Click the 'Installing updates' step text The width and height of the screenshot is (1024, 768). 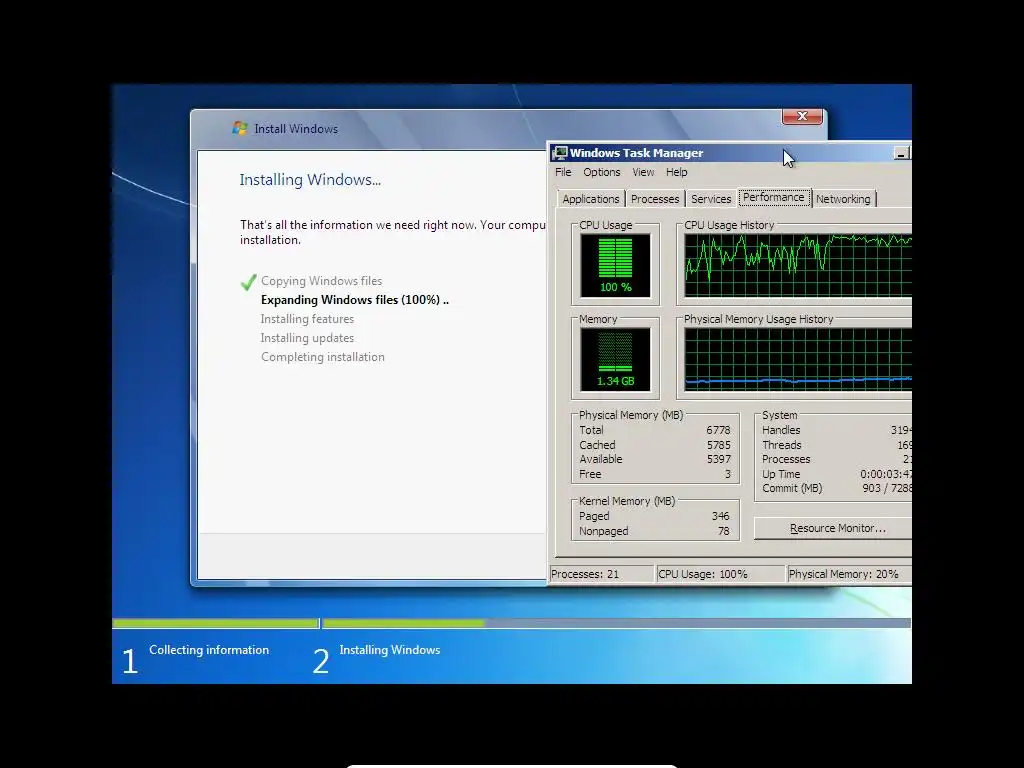(307, 338)
